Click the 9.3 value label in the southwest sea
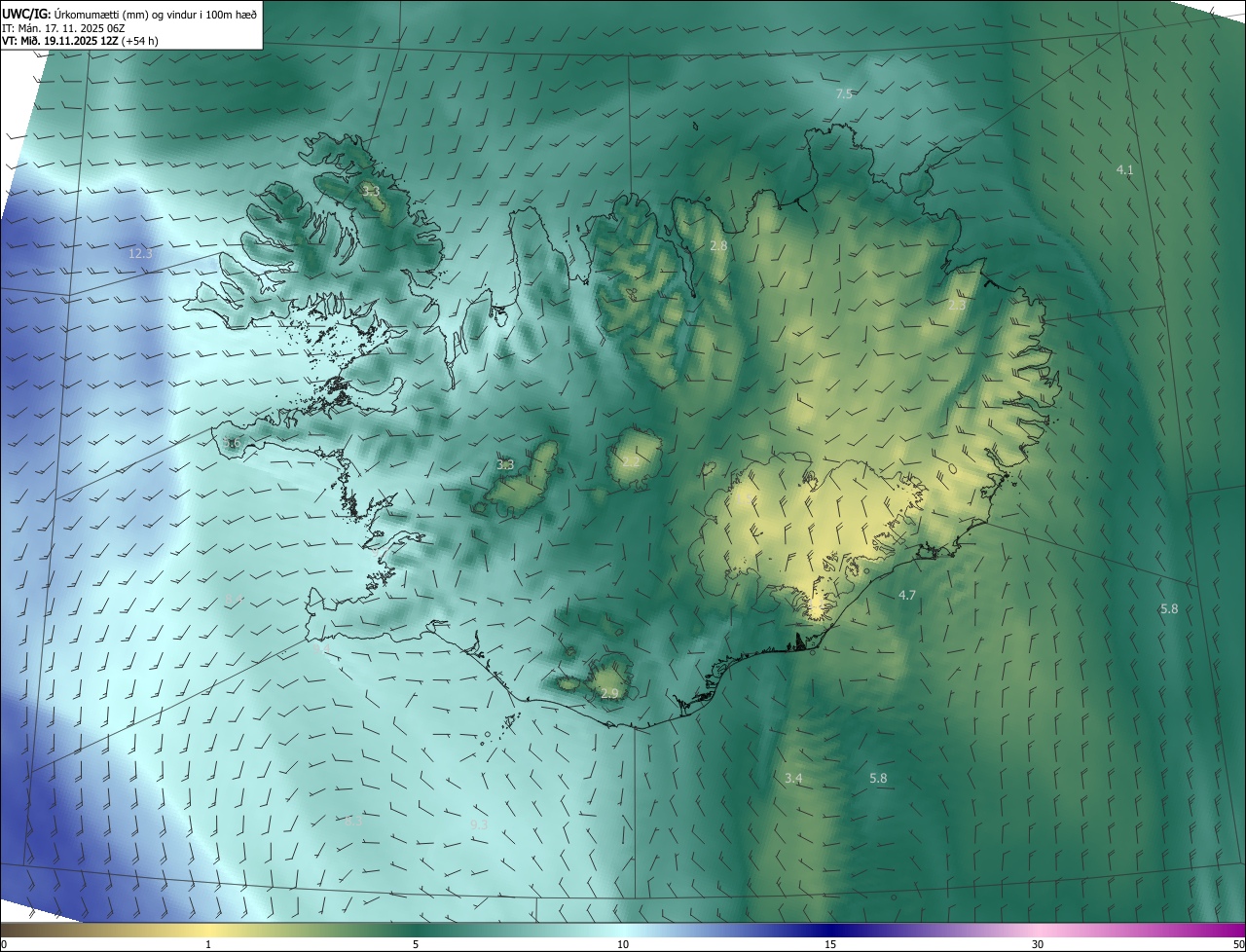This screenshot has height=952, width=1246. [479, 825]
